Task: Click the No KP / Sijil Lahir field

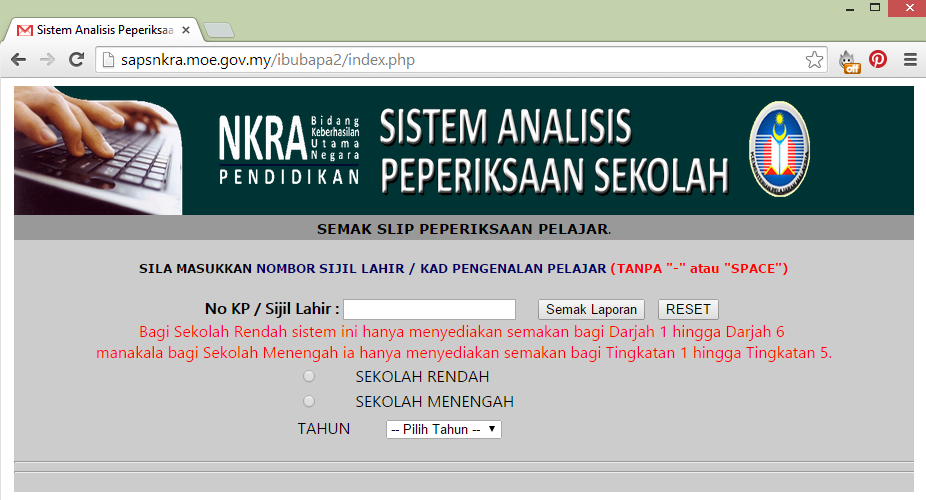Action: pos(429,309)
